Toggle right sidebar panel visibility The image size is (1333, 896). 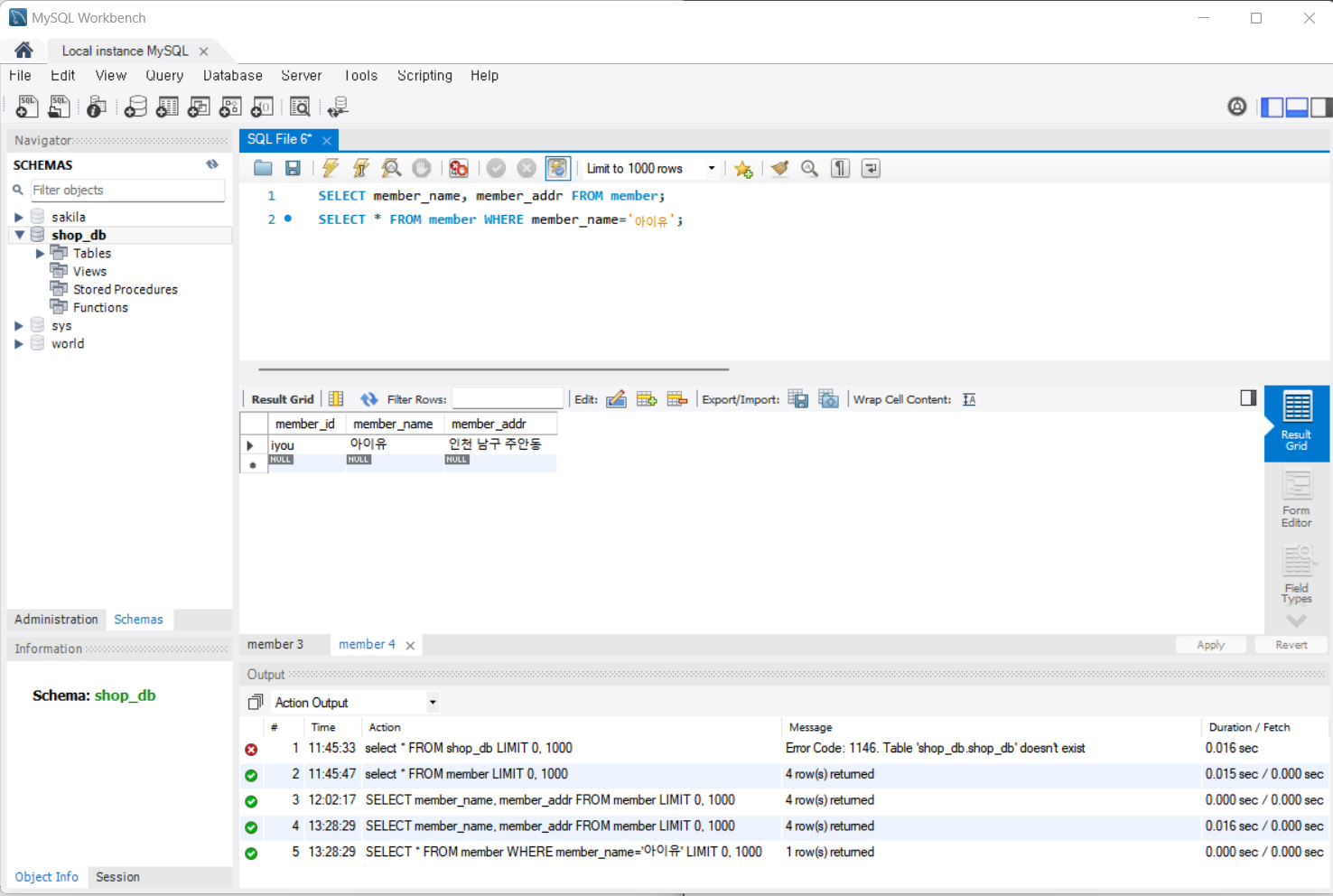point(1321,107)
